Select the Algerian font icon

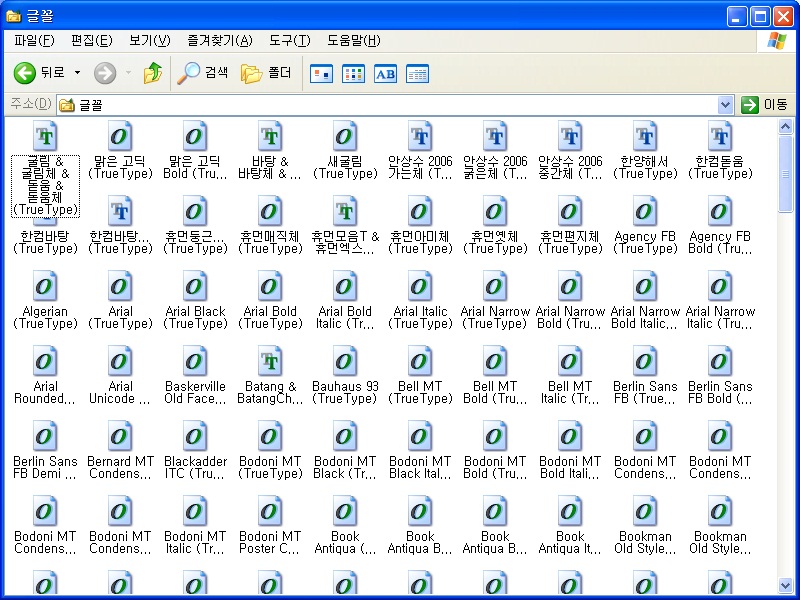[45, 286]
